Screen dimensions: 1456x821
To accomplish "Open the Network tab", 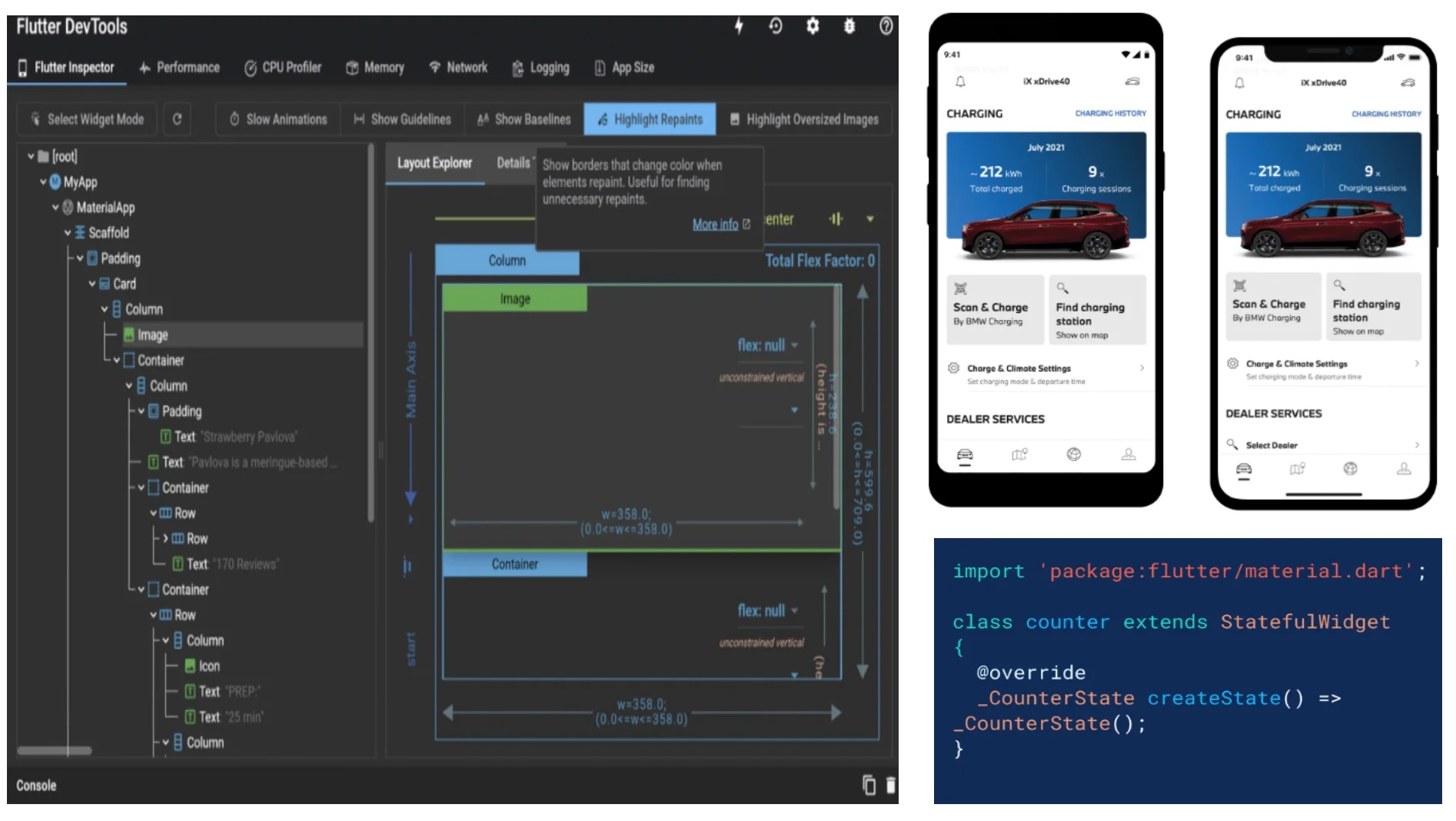I will coord(458,68).
